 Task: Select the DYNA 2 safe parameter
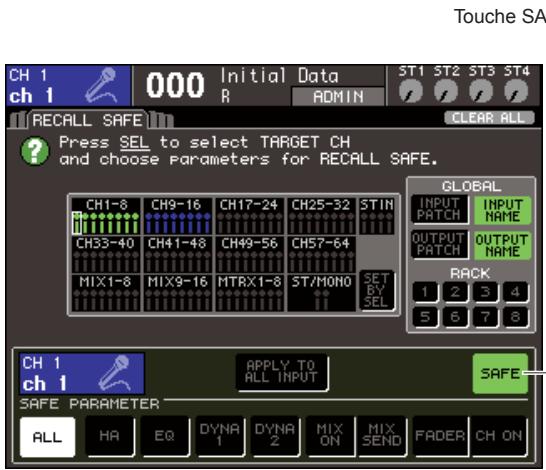coord(275,436)
